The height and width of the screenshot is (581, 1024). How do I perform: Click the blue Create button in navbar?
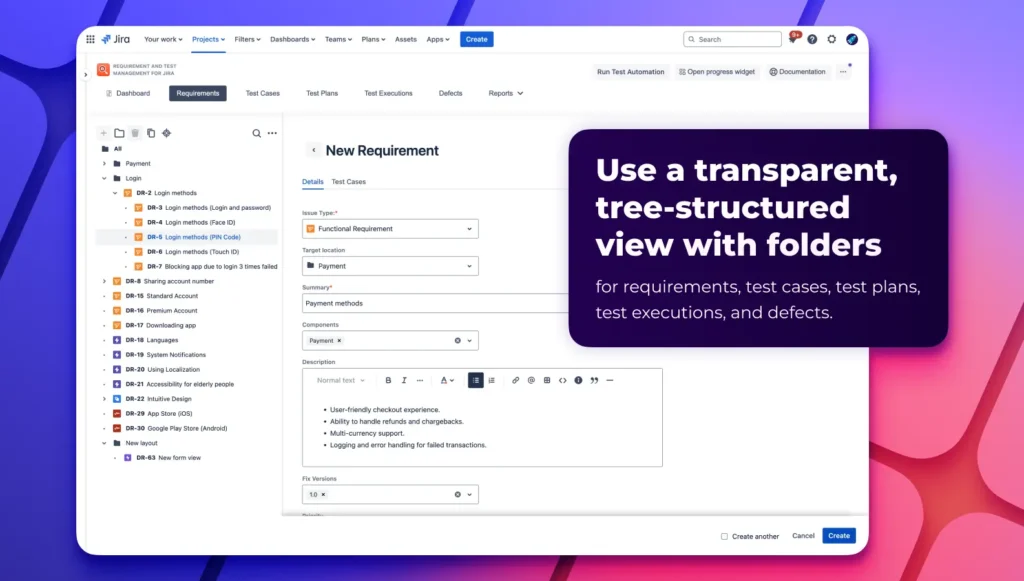477,39
